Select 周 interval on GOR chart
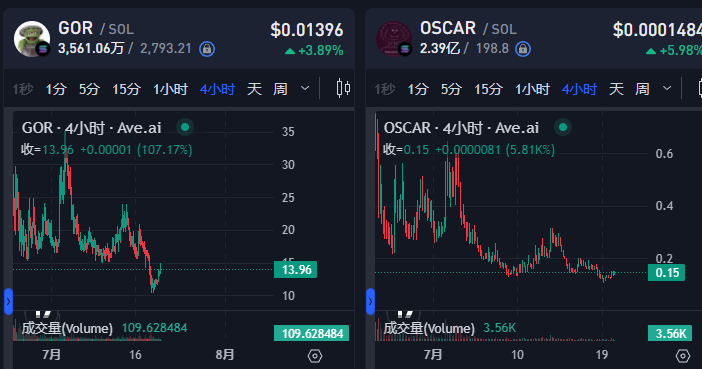The width and height of the screenshot is (702, 369). click(280, 89)
